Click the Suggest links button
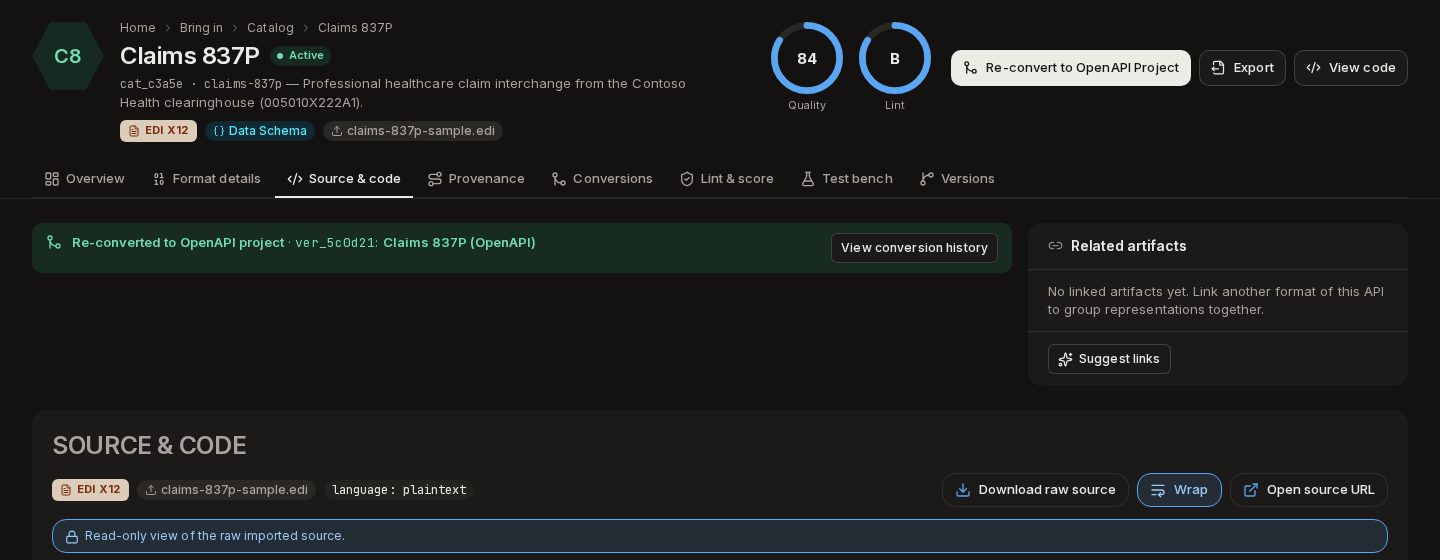Screen dimensions: 1440x560 coord(1109,359)
